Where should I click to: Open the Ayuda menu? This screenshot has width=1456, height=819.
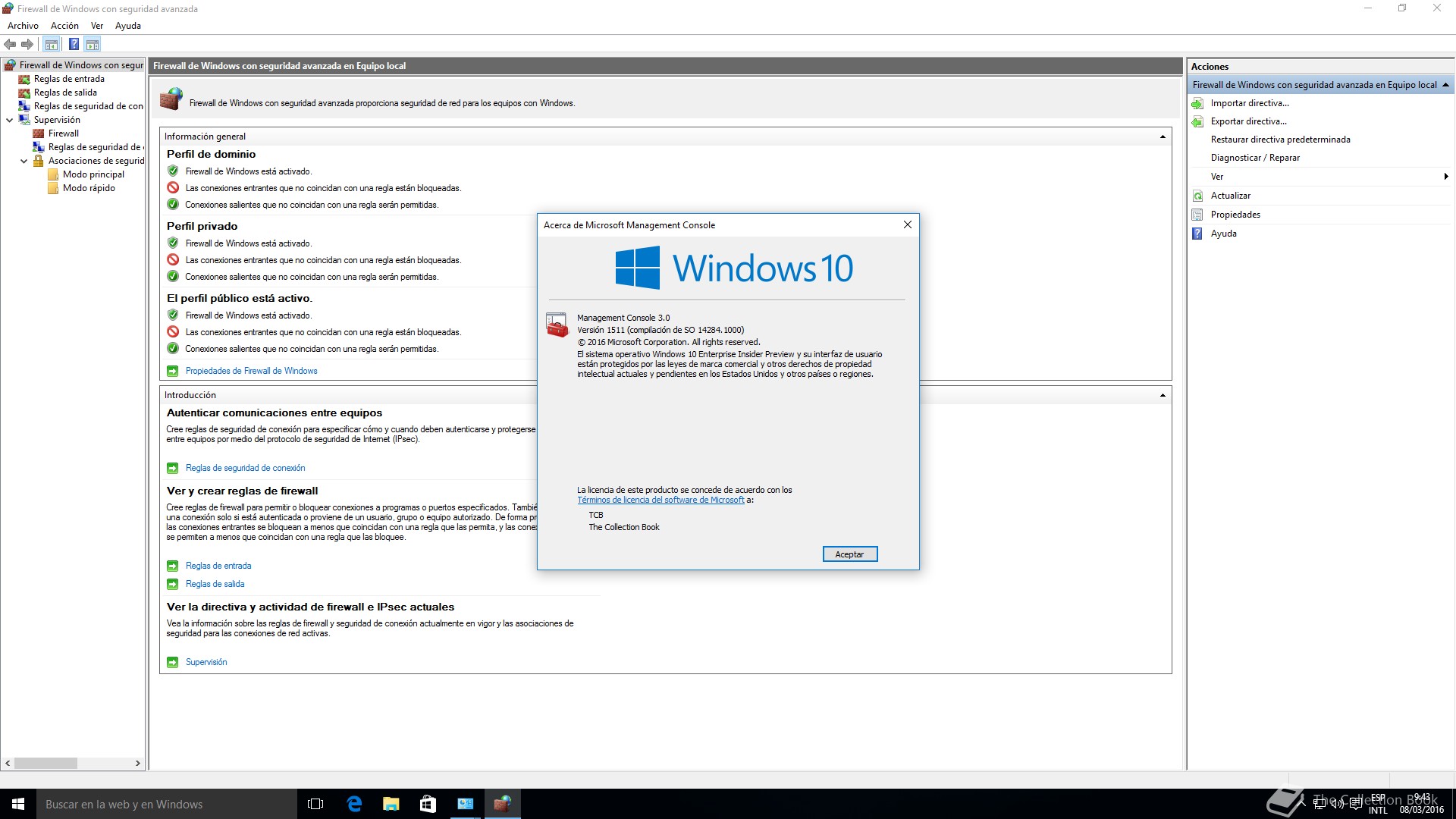(x=128, y=26)
